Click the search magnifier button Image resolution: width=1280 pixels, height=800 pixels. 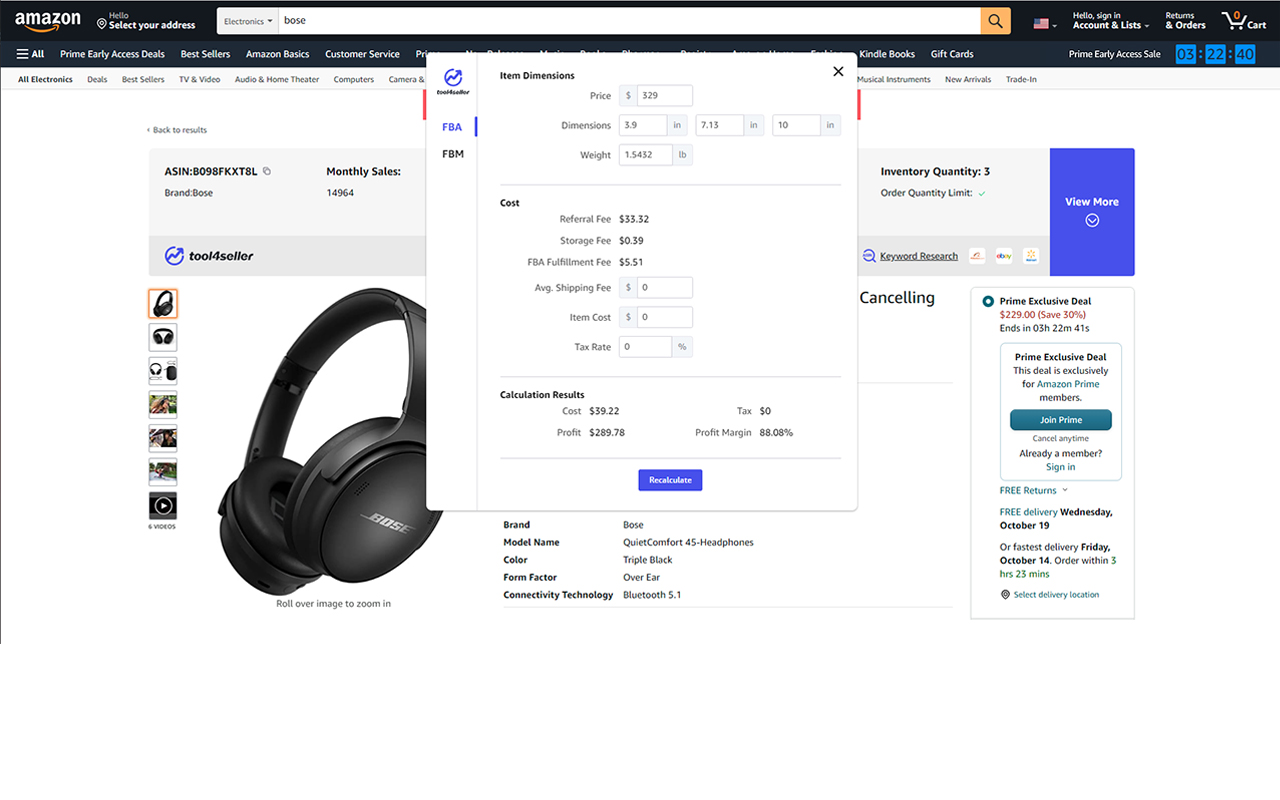coord(995,21)
